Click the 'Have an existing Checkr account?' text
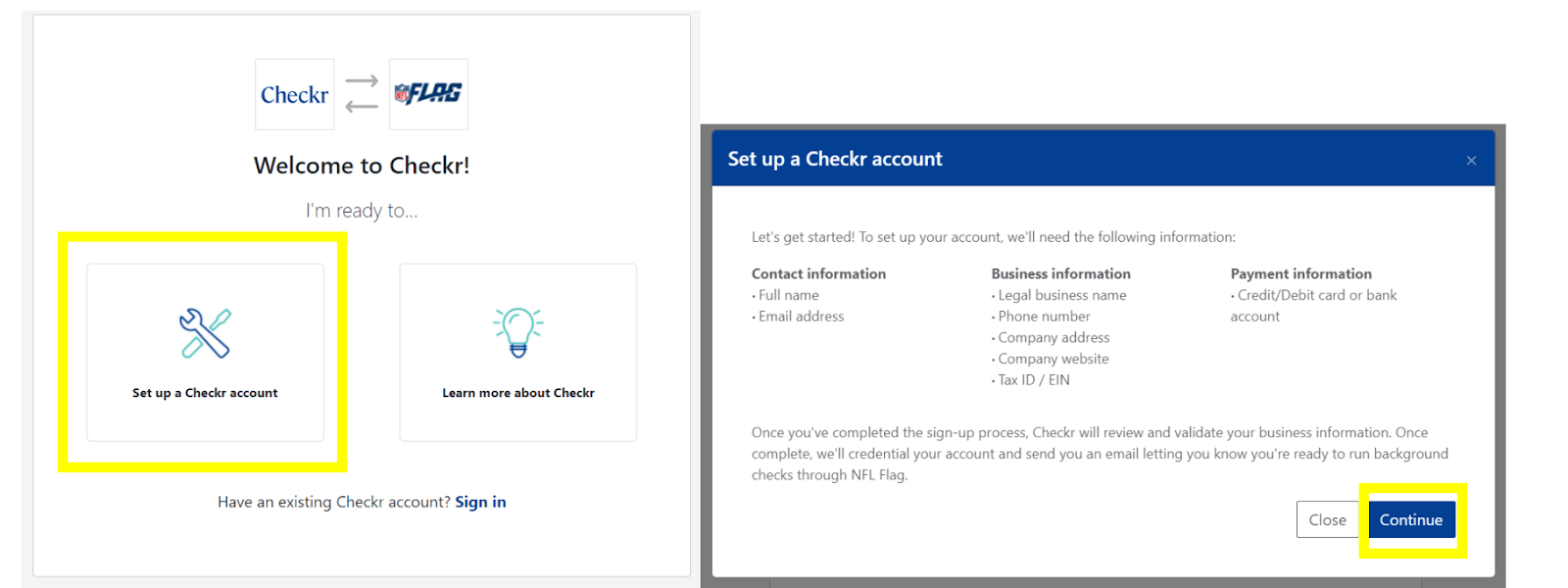This screenshot has height=588, width=1568. pos(333,502)
